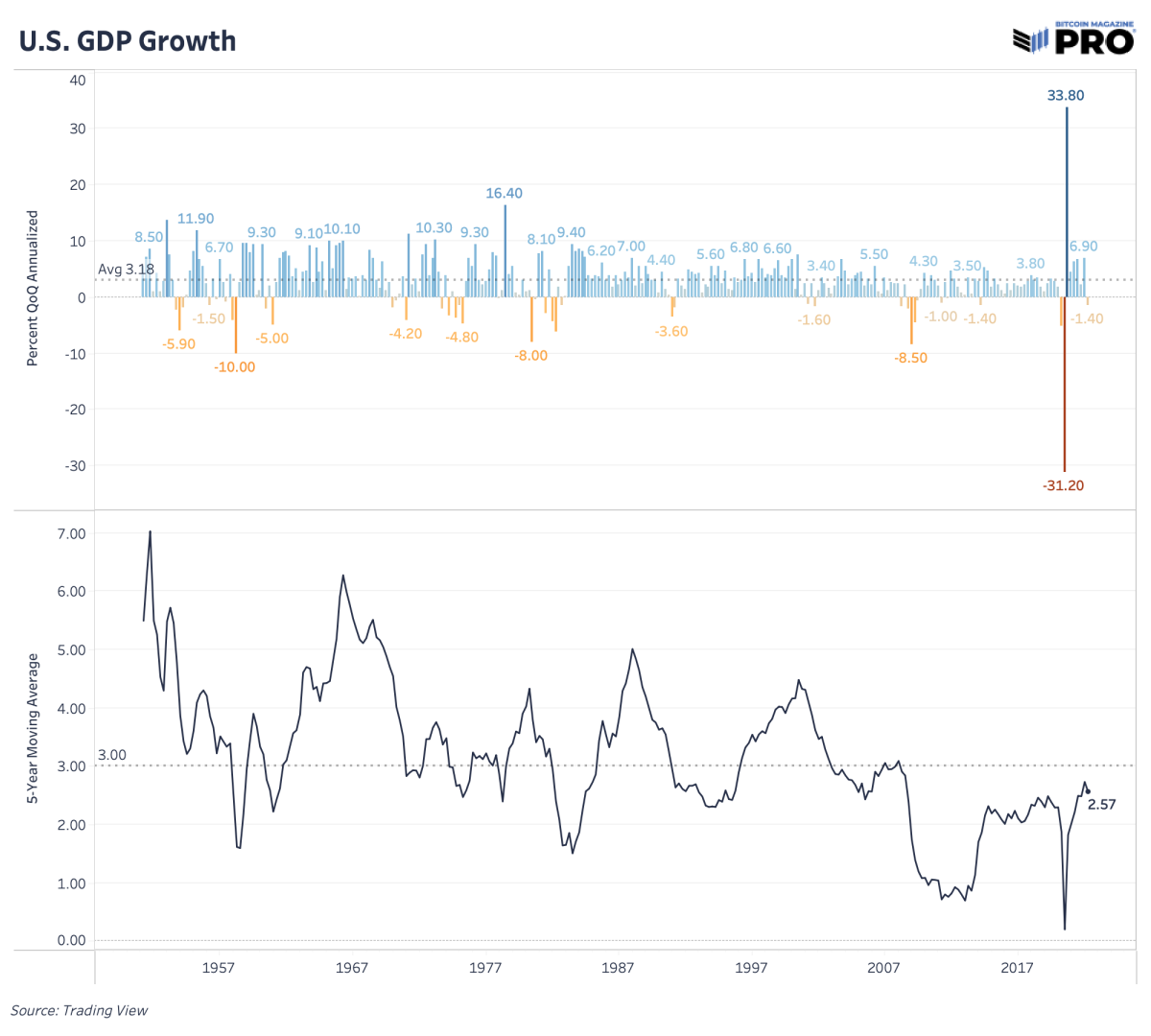The height and width of the screenshot is (1036, 1151).
Task: Click the 7.00 y-axis tick on lower chart
Action: (71, 533)
